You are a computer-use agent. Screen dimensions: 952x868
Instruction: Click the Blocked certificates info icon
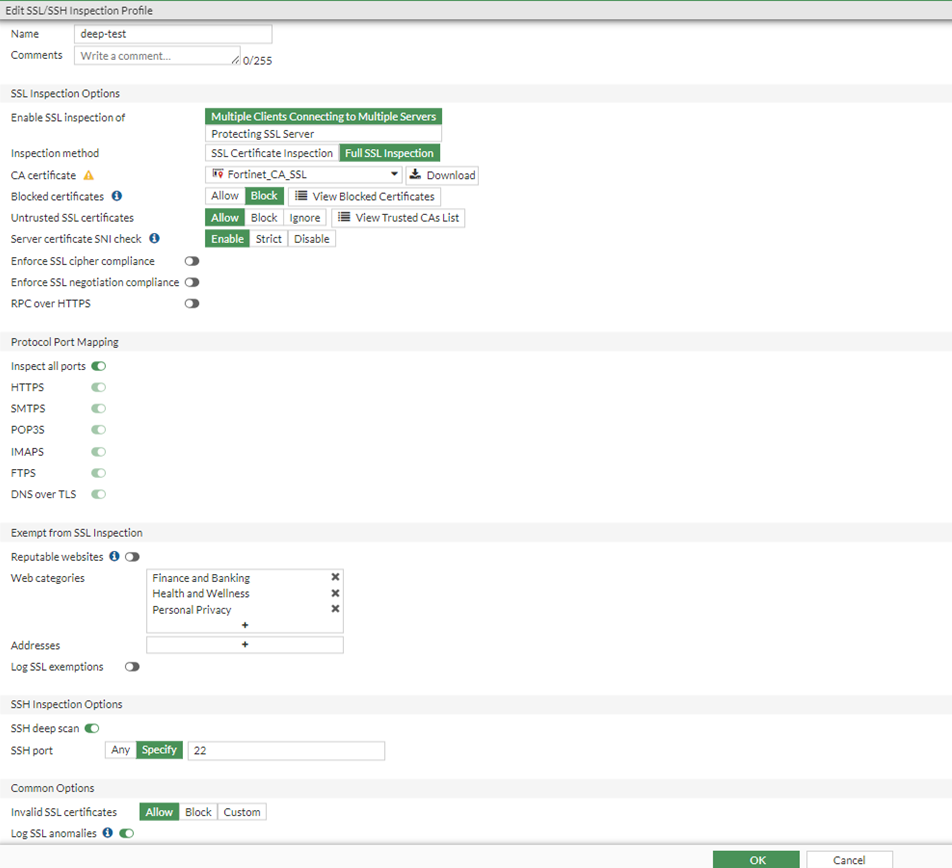pos(117,196)
